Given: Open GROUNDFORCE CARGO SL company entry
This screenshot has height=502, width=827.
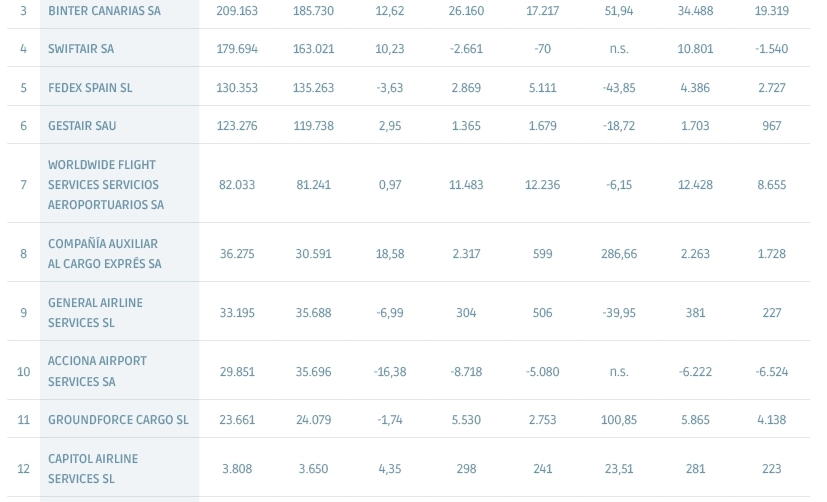Looking at the screenshot, I should (x=118, y=420).
